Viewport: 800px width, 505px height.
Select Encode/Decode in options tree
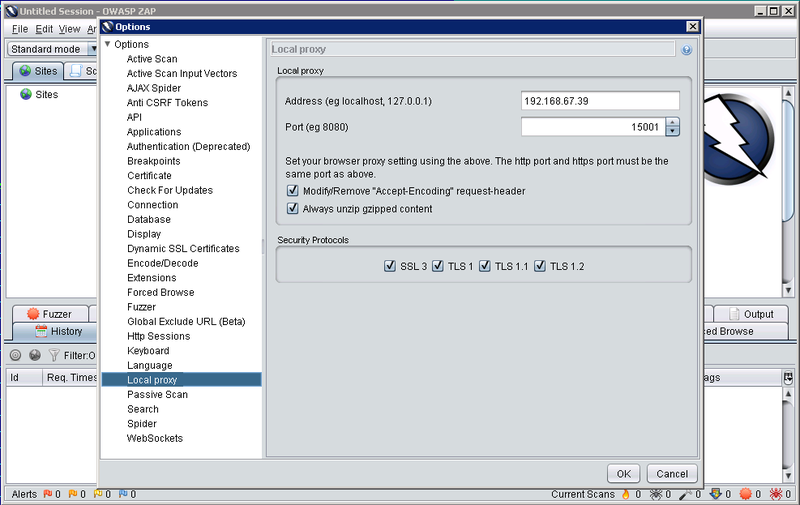pos(163,263)
